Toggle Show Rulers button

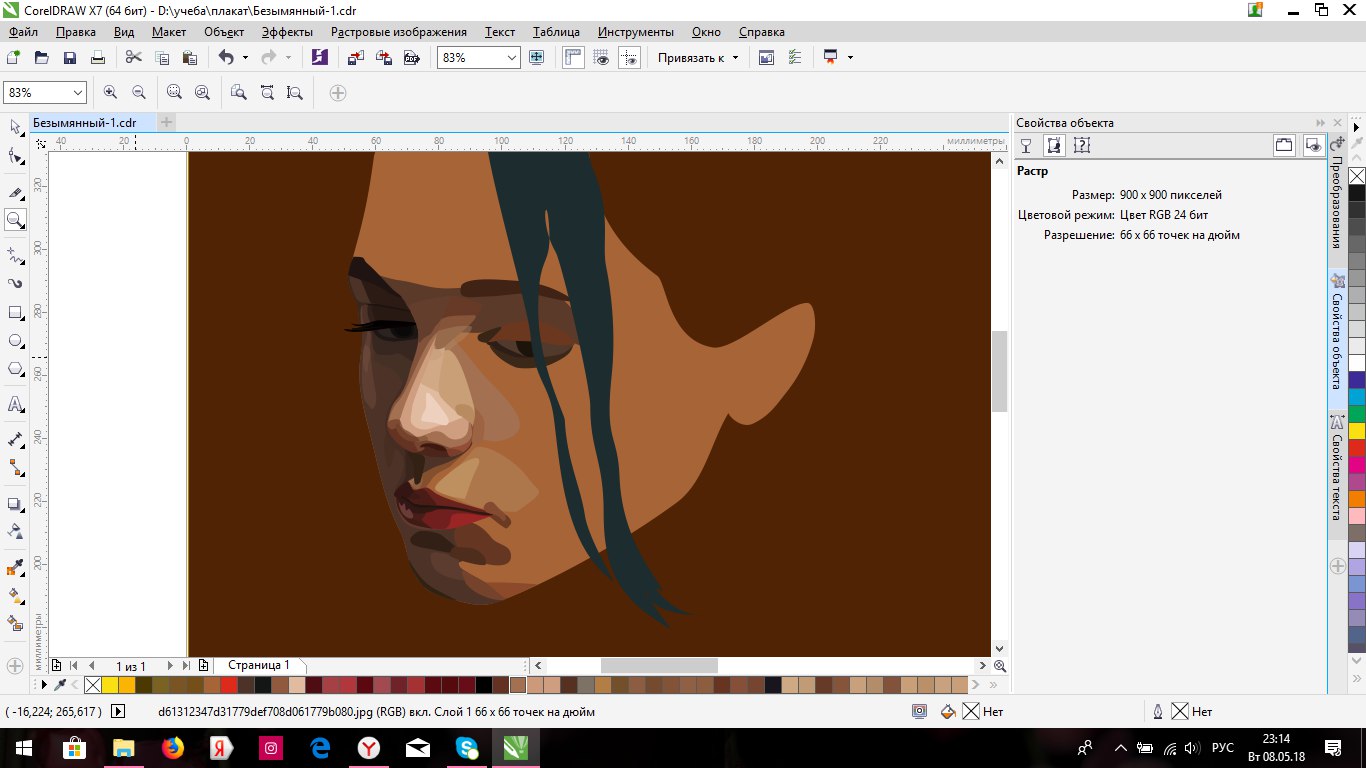tap(573, 58)
